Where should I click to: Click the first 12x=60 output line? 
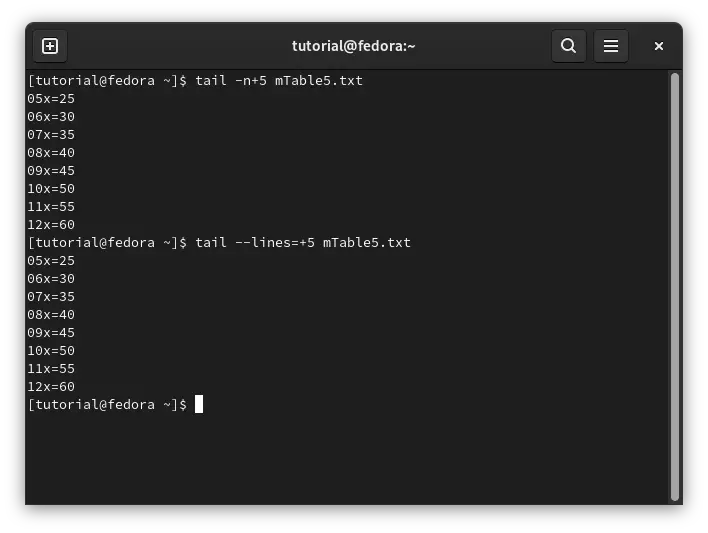click(51, 225)
